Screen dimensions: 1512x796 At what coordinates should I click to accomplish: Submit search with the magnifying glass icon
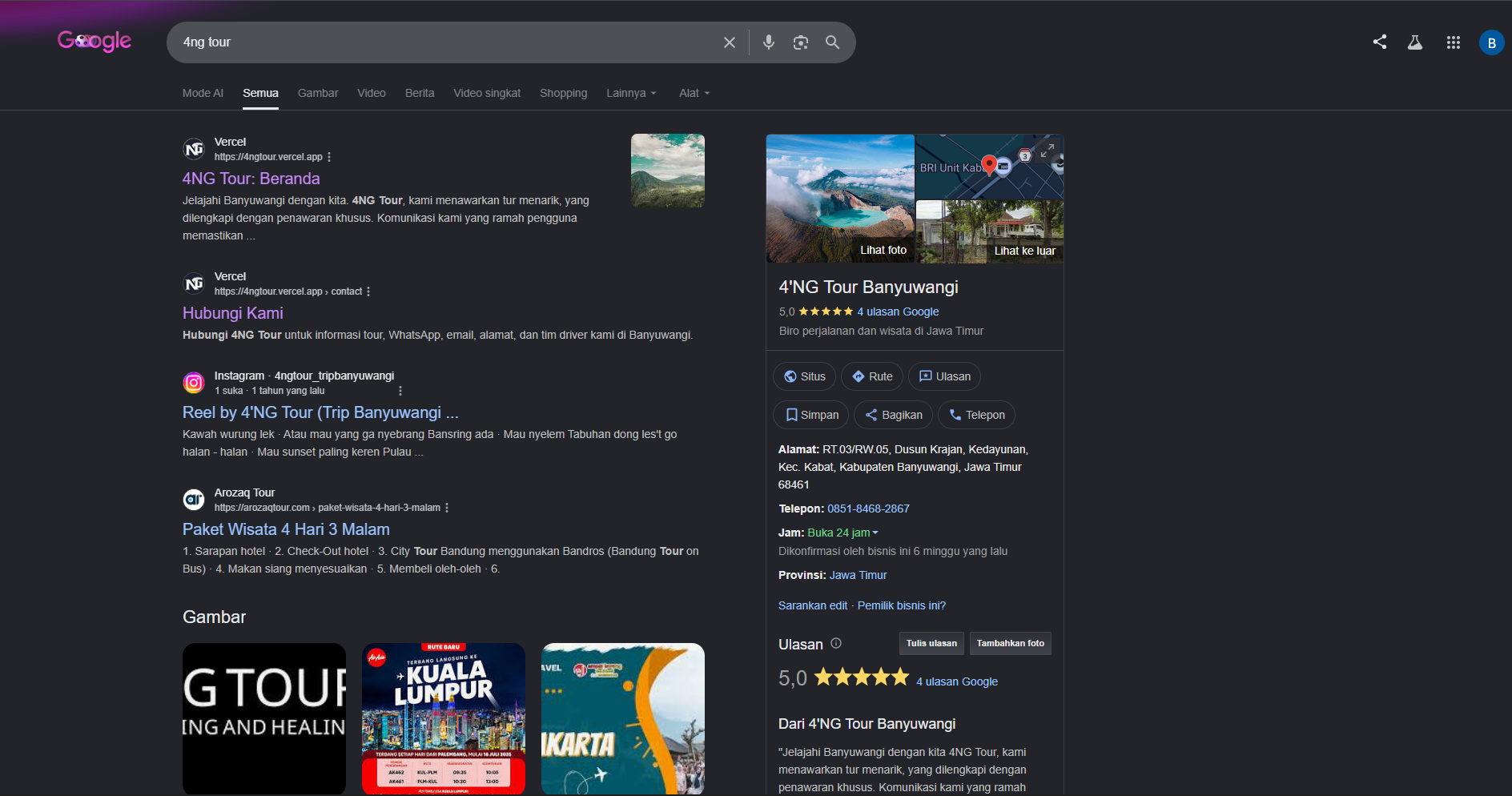point(833,42)
